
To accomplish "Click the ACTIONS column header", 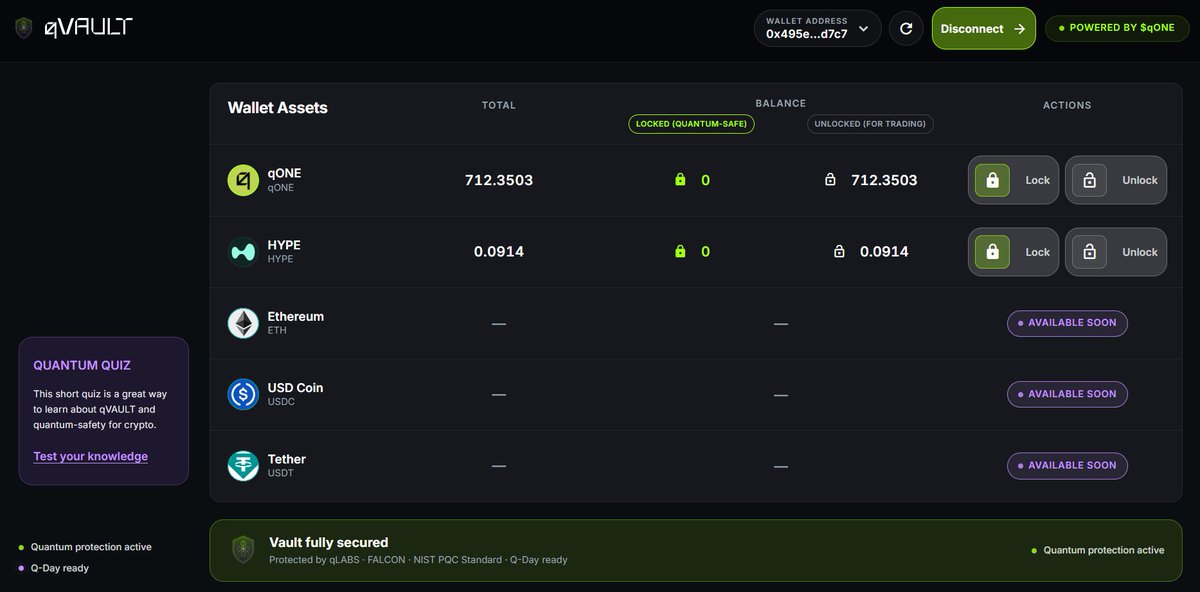I will click(1067, 105).
